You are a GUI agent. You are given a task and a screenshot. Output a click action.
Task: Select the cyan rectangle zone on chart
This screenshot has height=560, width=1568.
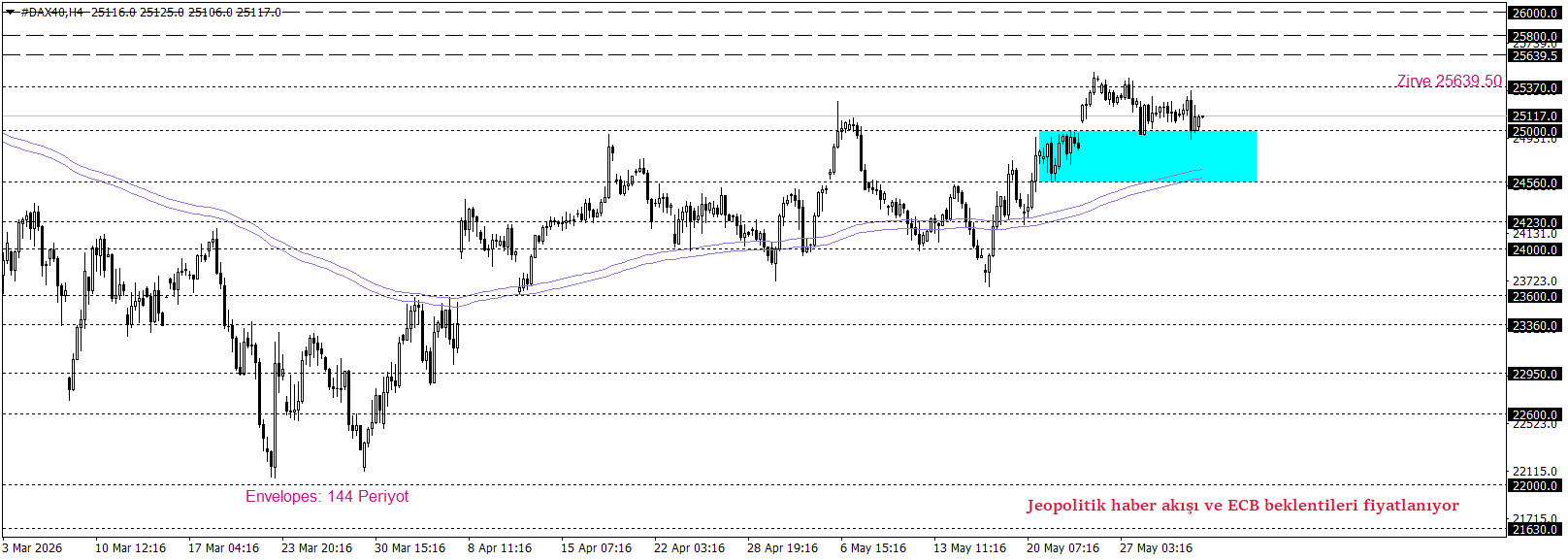1147,156
